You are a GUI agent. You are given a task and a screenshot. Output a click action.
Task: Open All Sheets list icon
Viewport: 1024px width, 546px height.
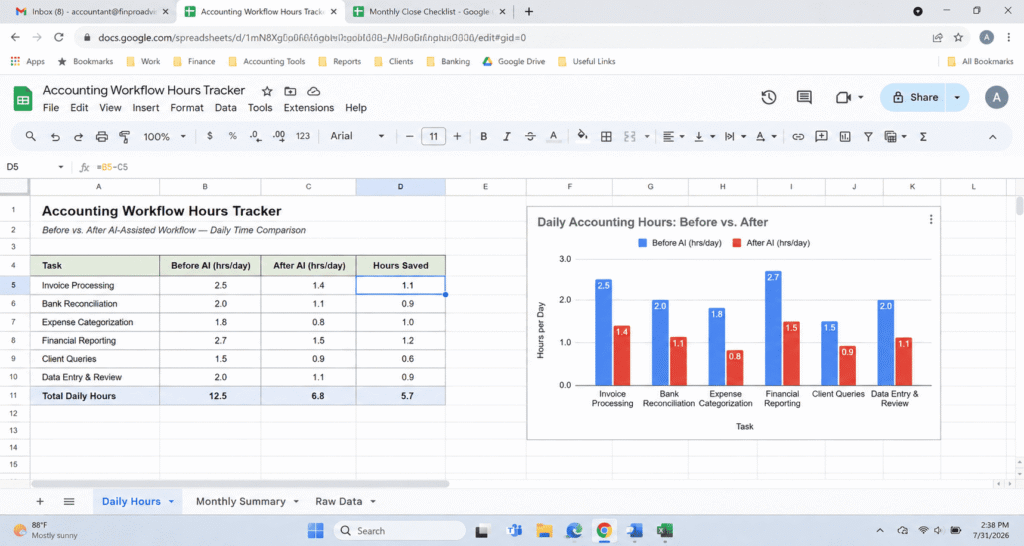pyautogui.click(x=69, y=502)
